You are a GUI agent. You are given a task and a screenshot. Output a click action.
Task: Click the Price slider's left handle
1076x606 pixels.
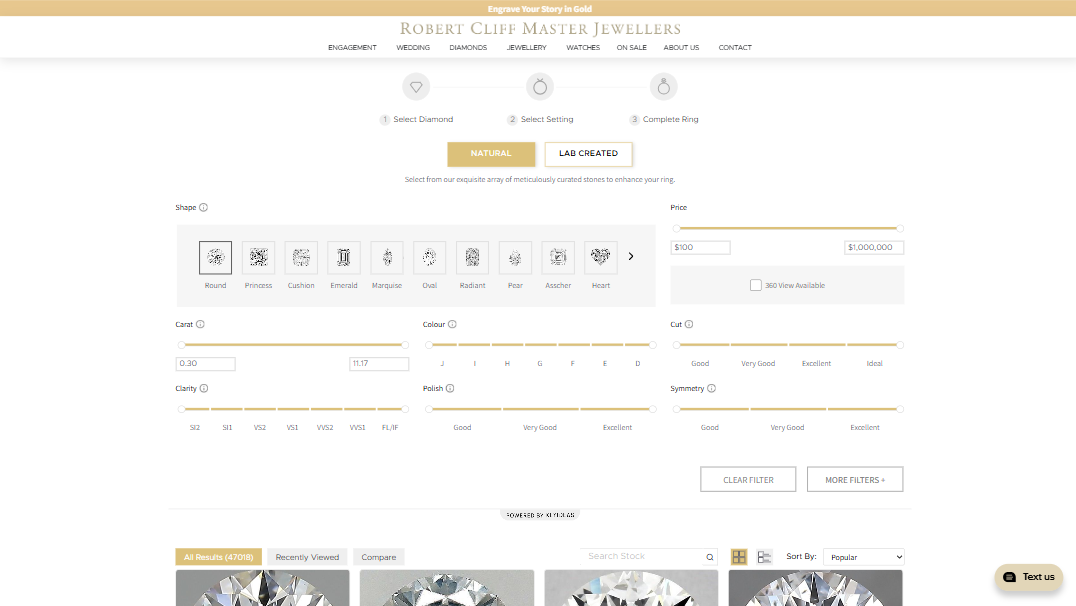(x=676, y=229)
